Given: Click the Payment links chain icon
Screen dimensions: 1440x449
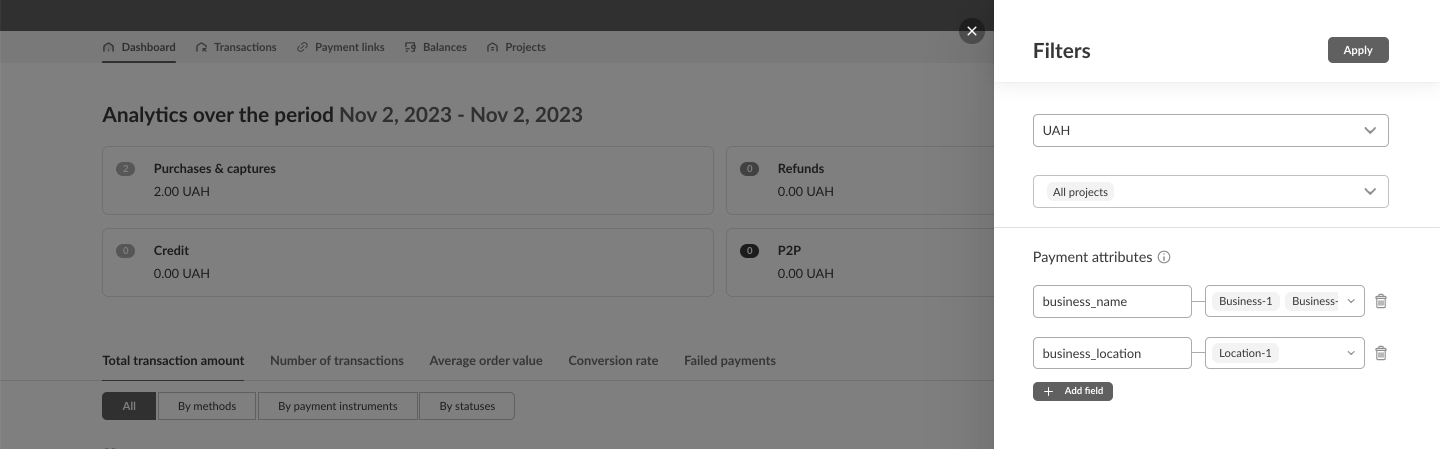Looking at the screenshot, I should click(302, 47).
